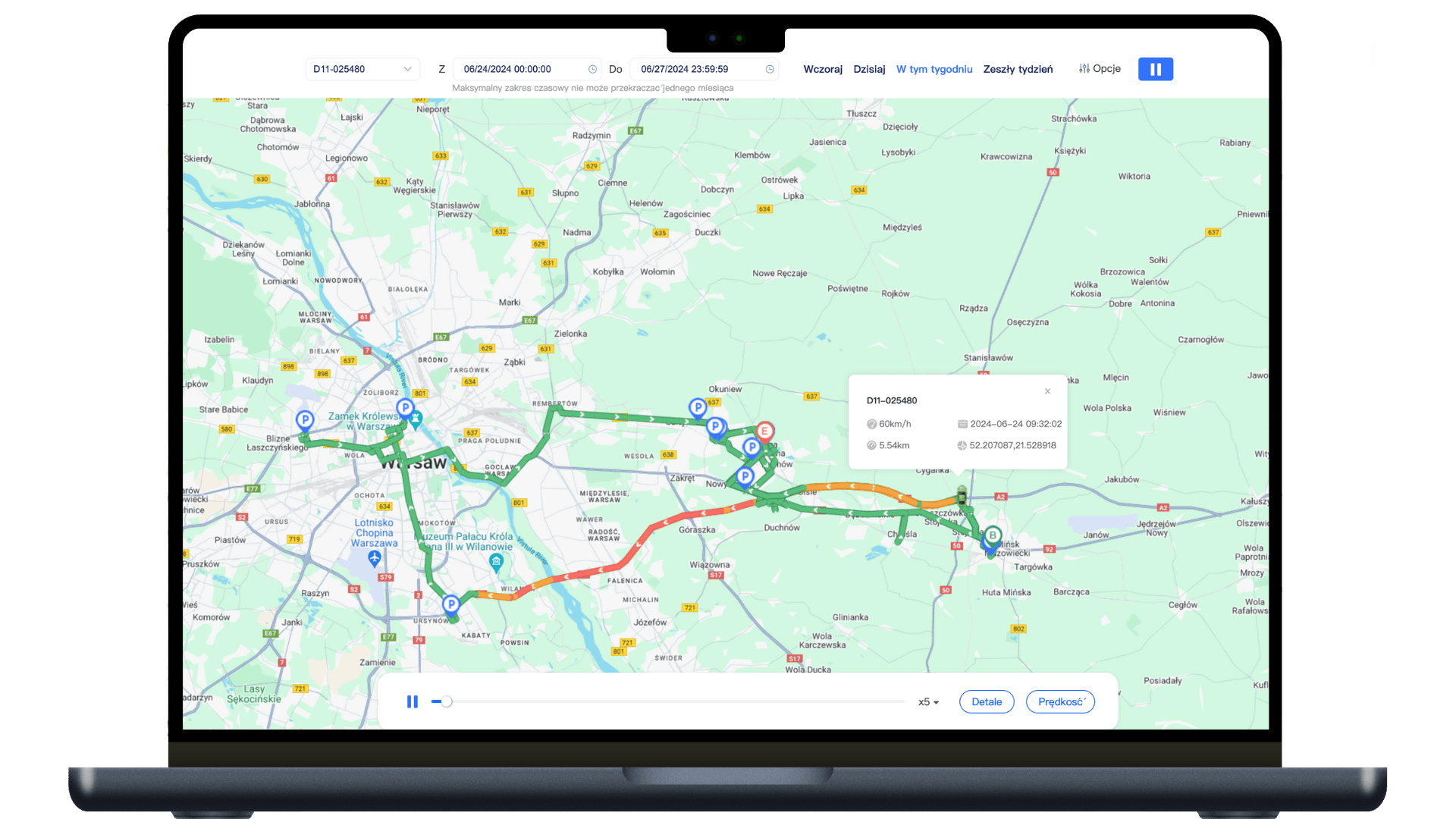Close the D11-025480 info popup
This screenshot has height=819, width=1456.
pyautogui.click(x=1047, y=391)
